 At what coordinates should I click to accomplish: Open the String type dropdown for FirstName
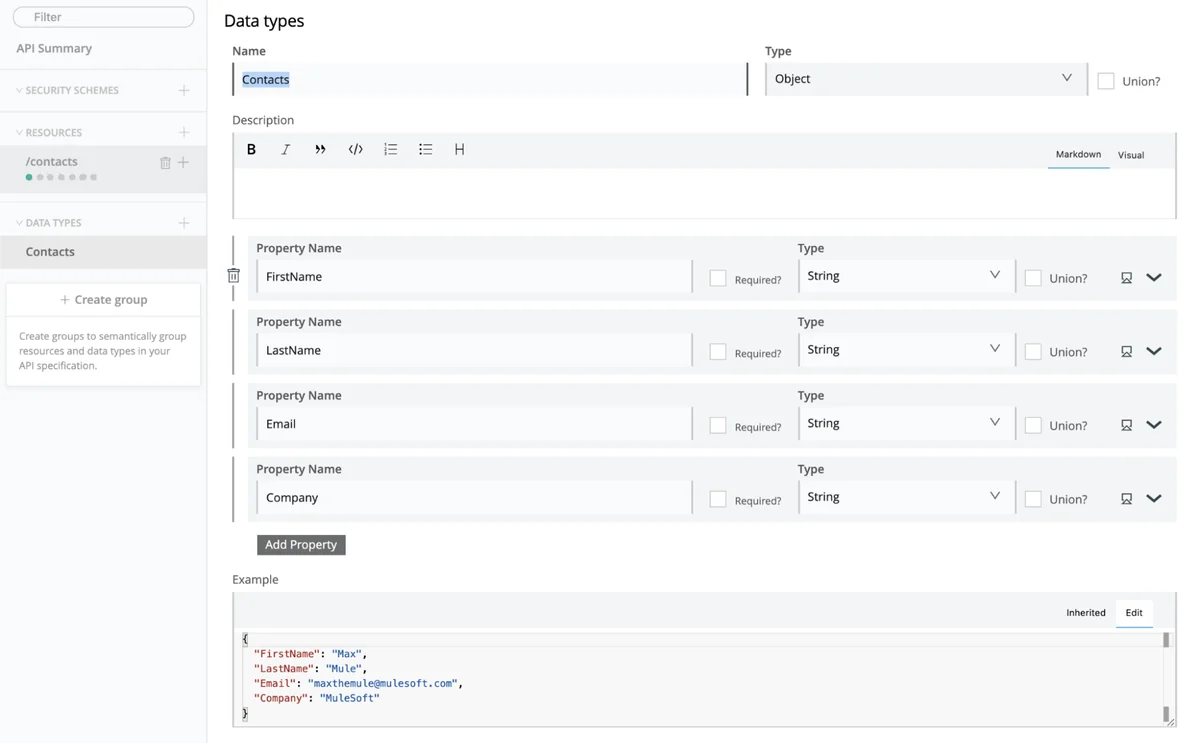point(906,276)
